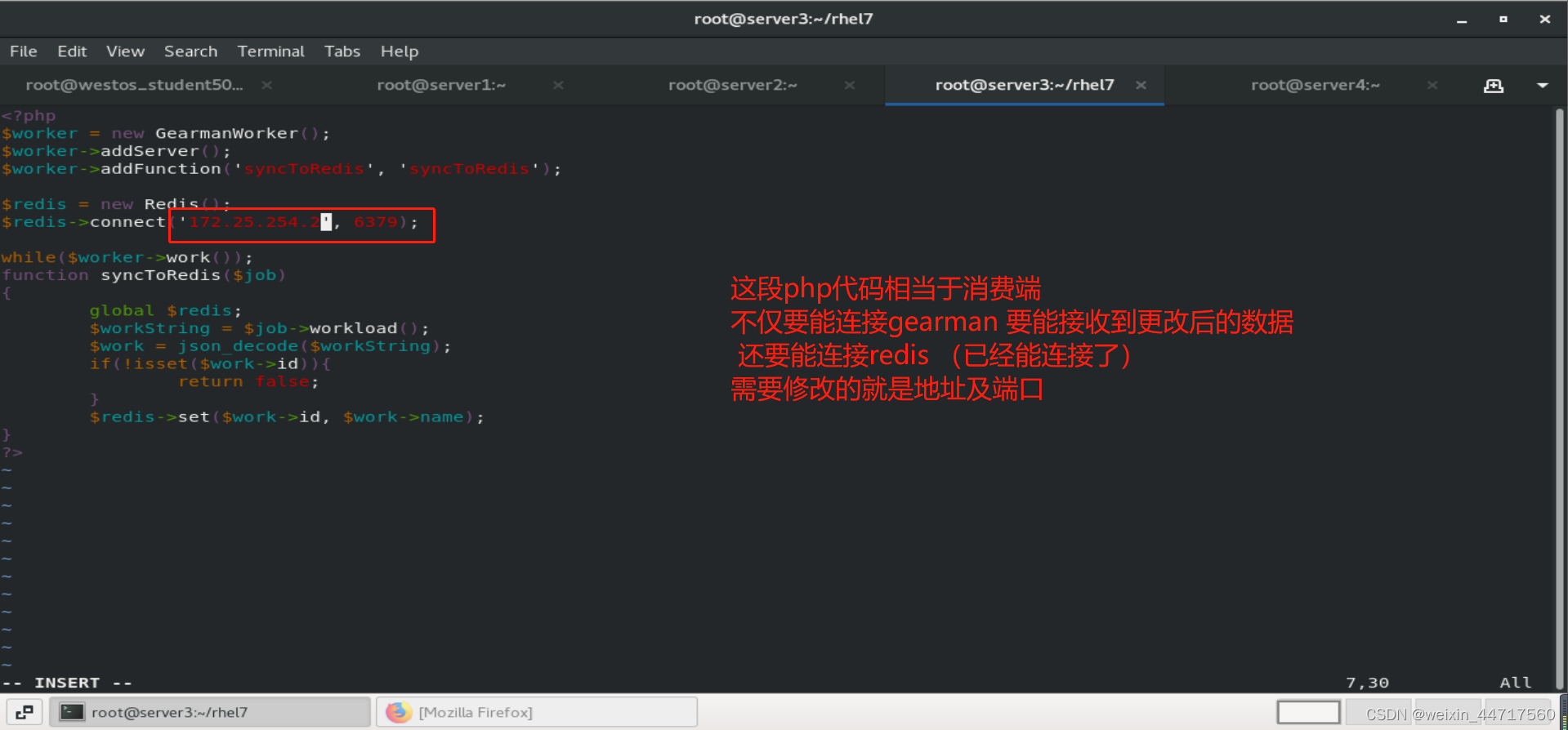Image resolution: width=1568 pixels, height=730 pixels.
Task: Open Mozilla Firefox from the taskbar
Action: click(x=537, y=712)
